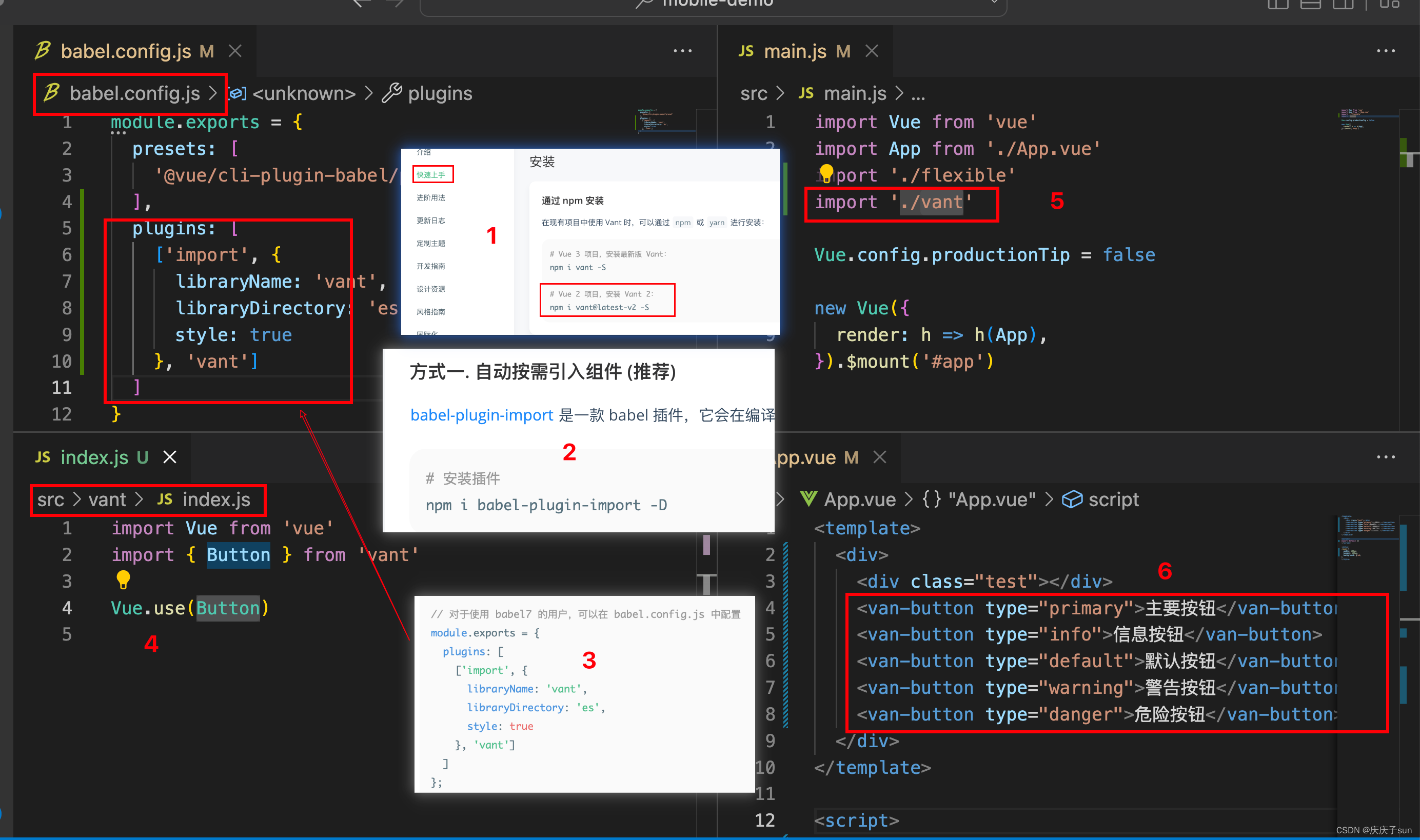Open customize layout icon
Image resolution: width=1420 pixels, height=840 pixels.
coord(1388,4)
